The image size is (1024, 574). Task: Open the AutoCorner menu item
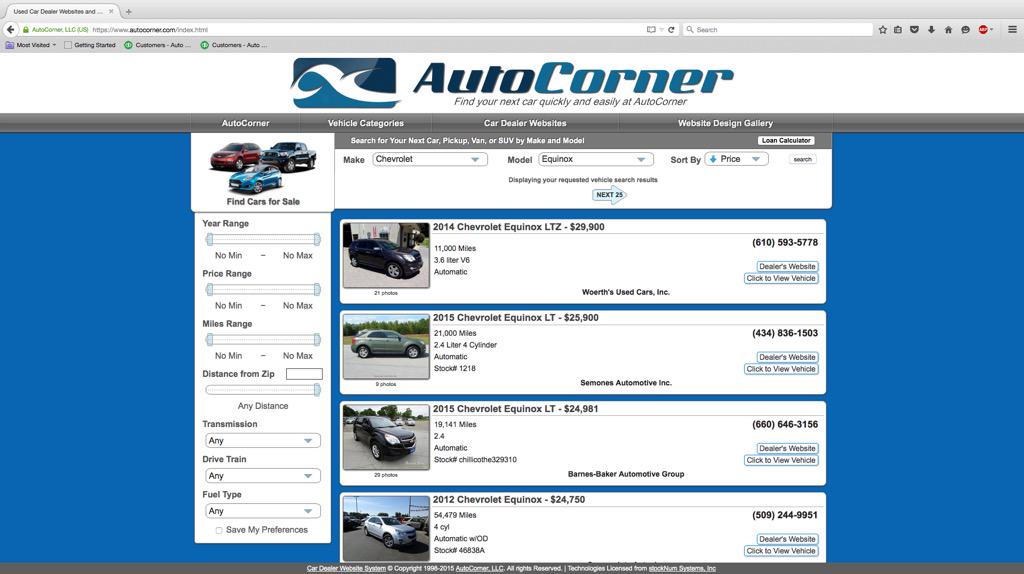click(245, 123)
